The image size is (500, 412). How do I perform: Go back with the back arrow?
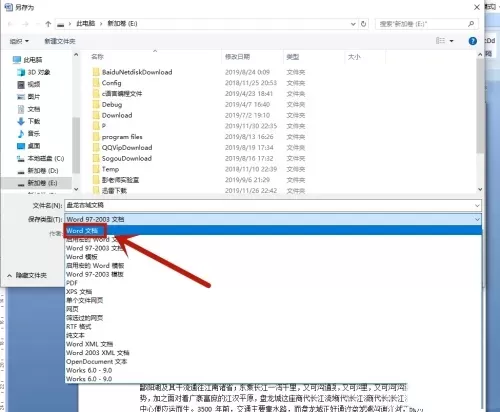[x=10, y=24]
